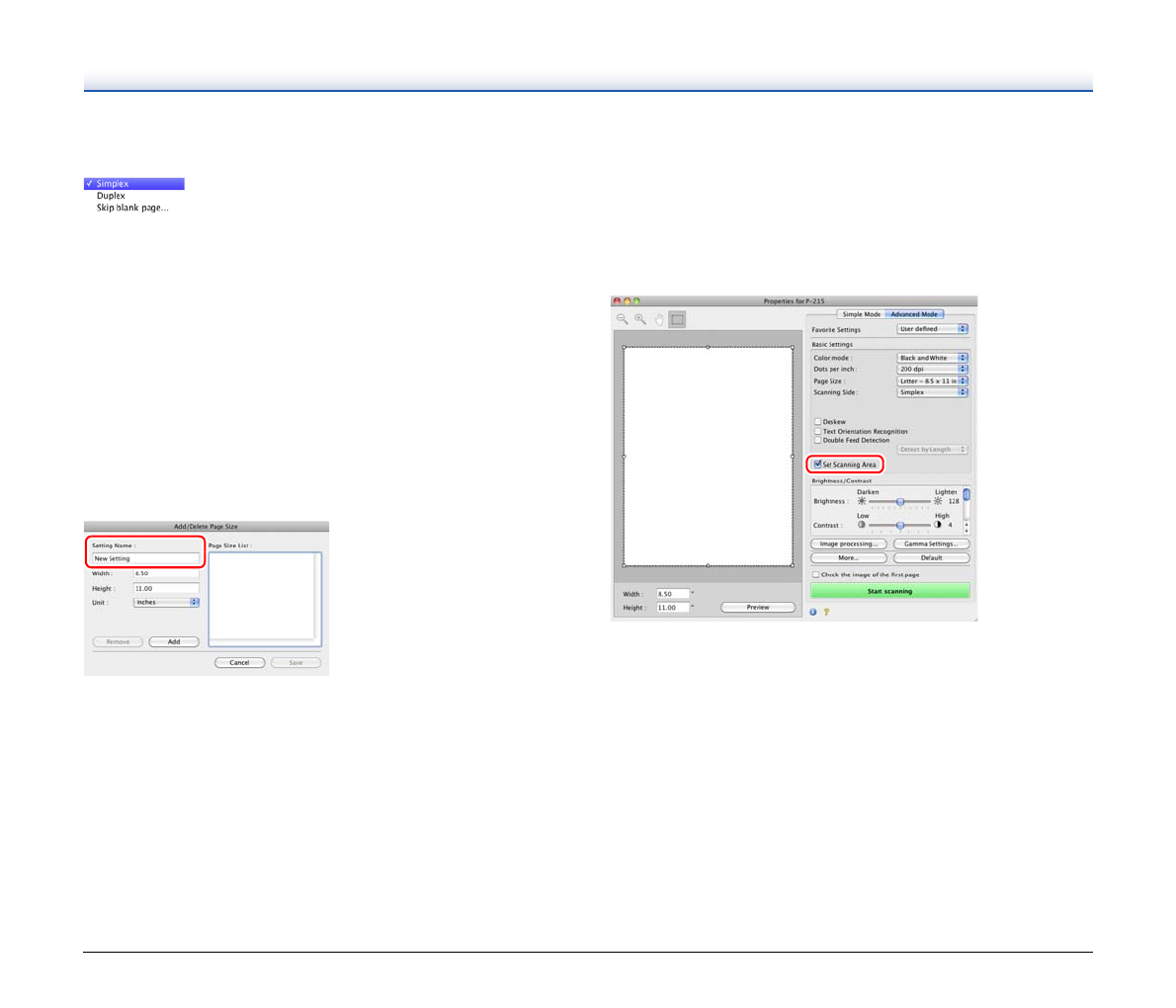Screen dimensions: 1176x1008
Task: Select the rectangle area selection tool
Action: 677,319
